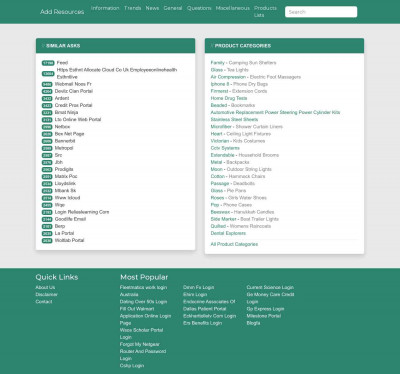Open Questions nav item
Viewport: 400px width, 374px height.
[x=199, y=8]
